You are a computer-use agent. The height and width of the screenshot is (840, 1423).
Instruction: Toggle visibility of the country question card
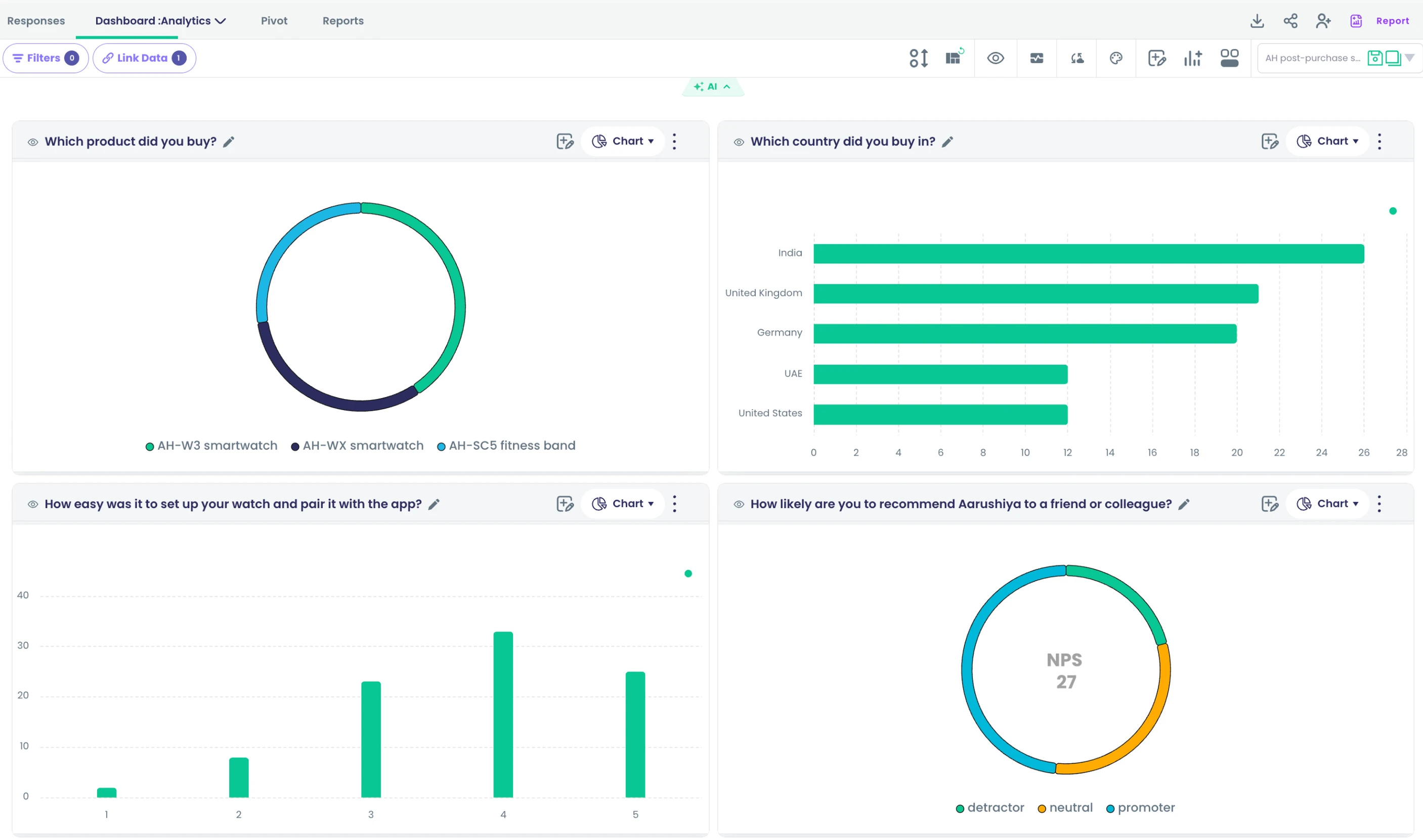(x=739, y=142)
